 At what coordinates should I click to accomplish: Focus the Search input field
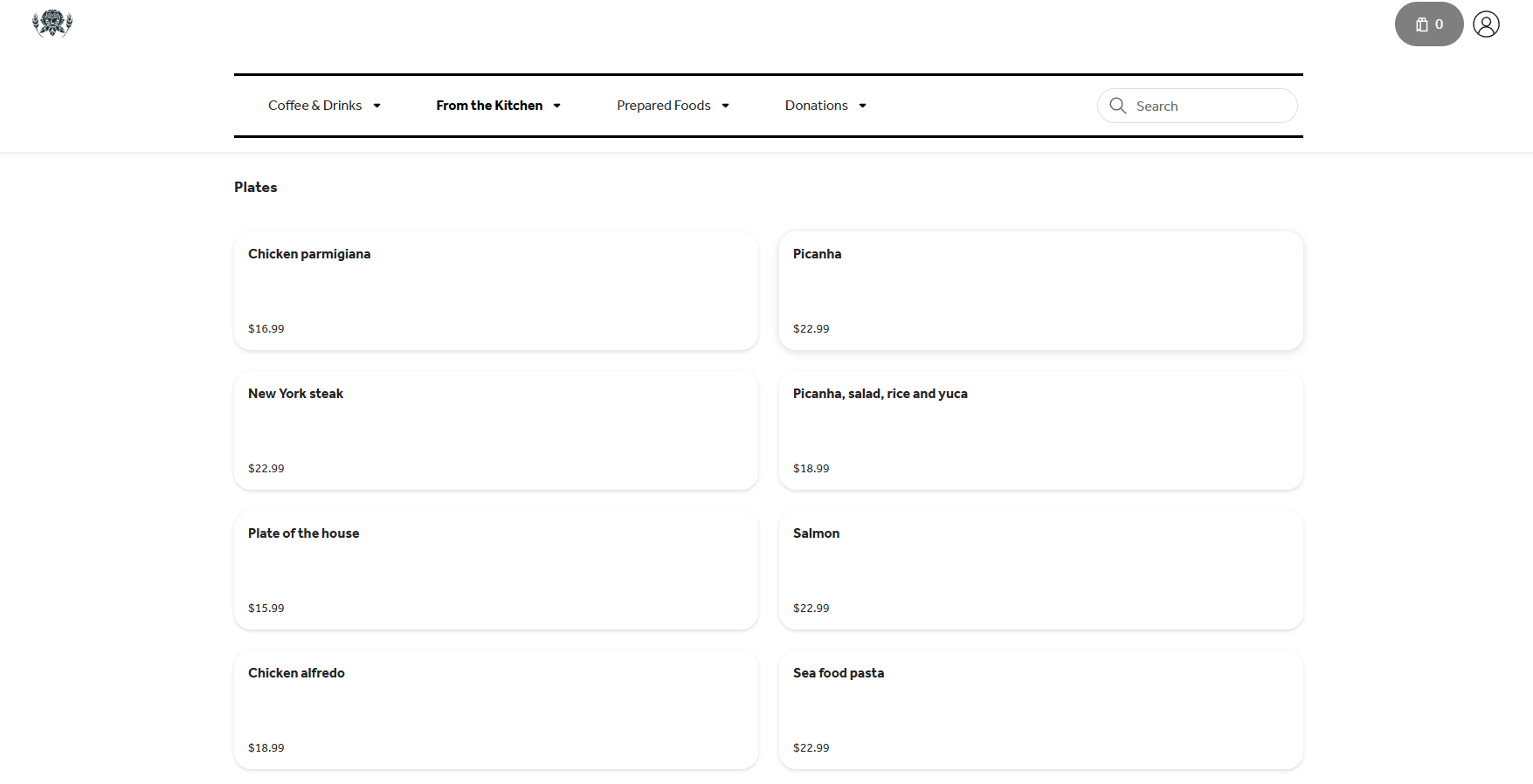click(1210, 106)
